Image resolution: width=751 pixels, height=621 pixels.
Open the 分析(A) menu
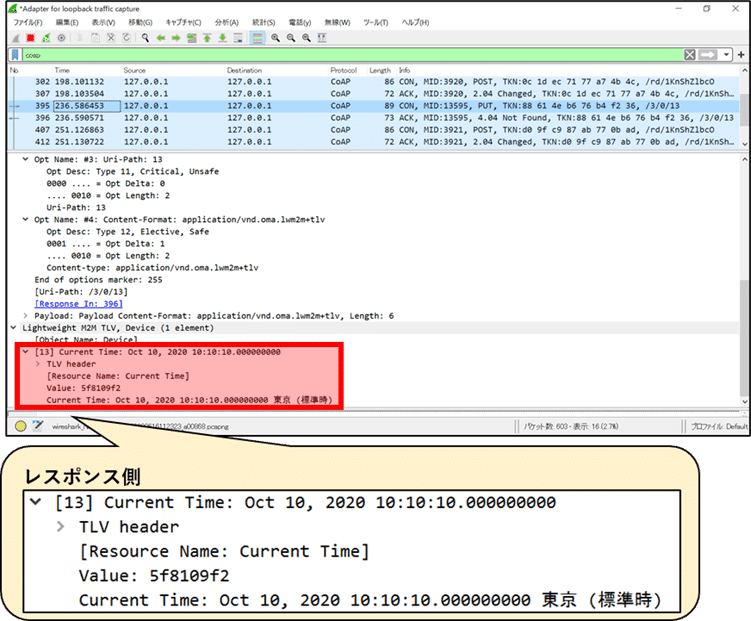(227, 23)
